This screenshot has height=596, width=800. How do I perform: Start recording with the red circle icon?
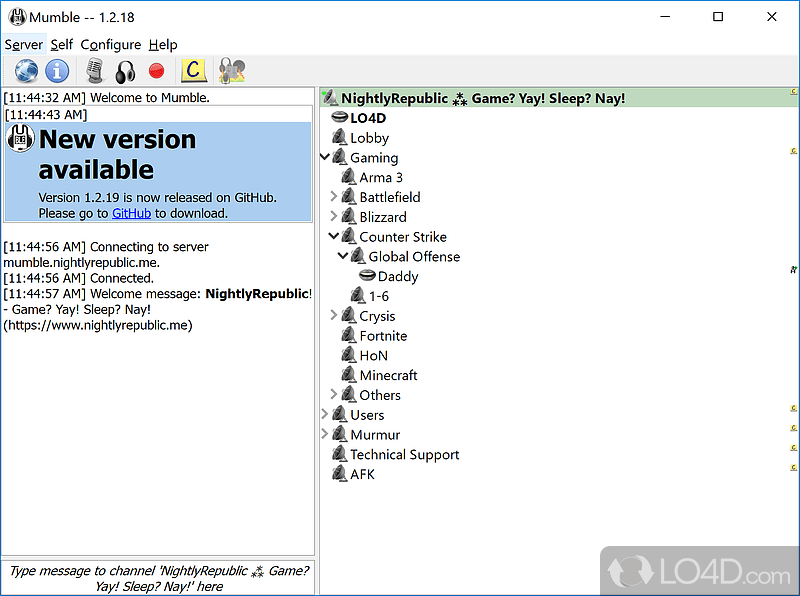coord(157,71)
